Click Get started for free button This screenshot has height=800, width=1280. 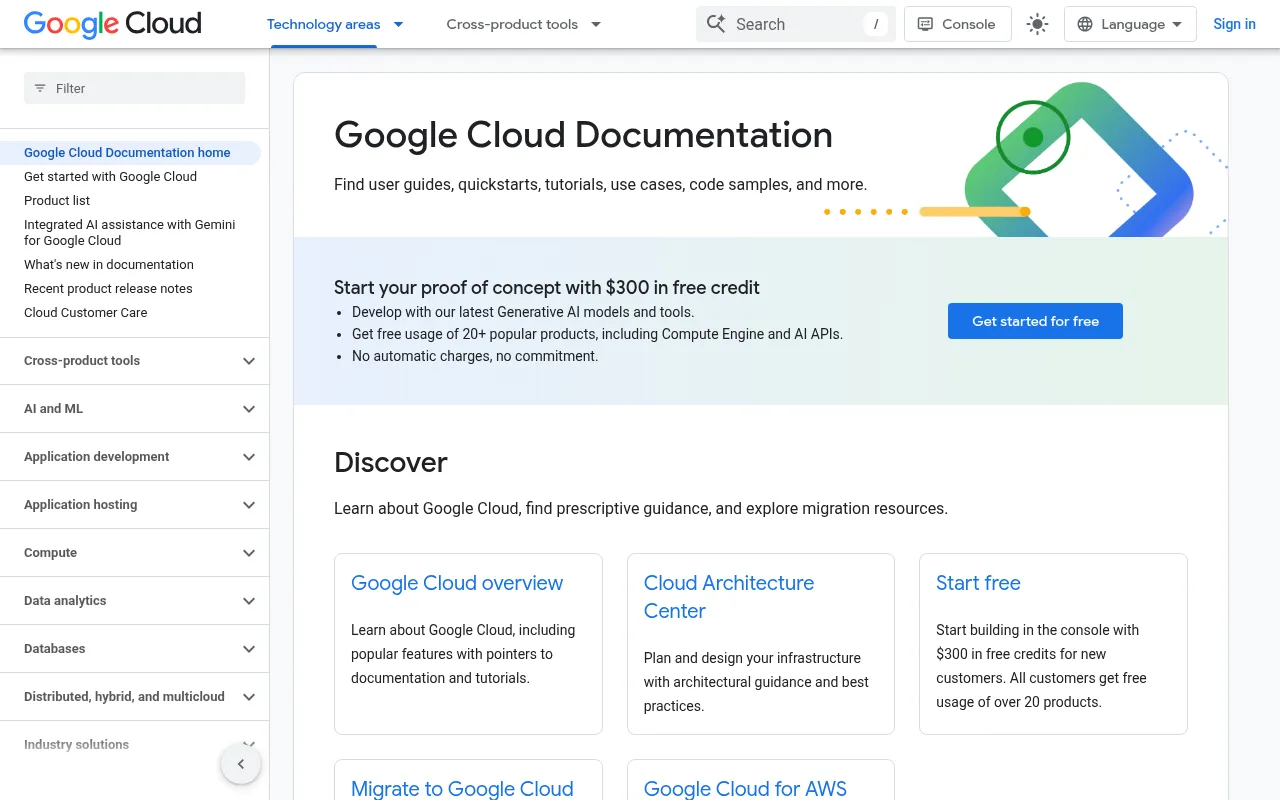click(x=1035, y=321)
